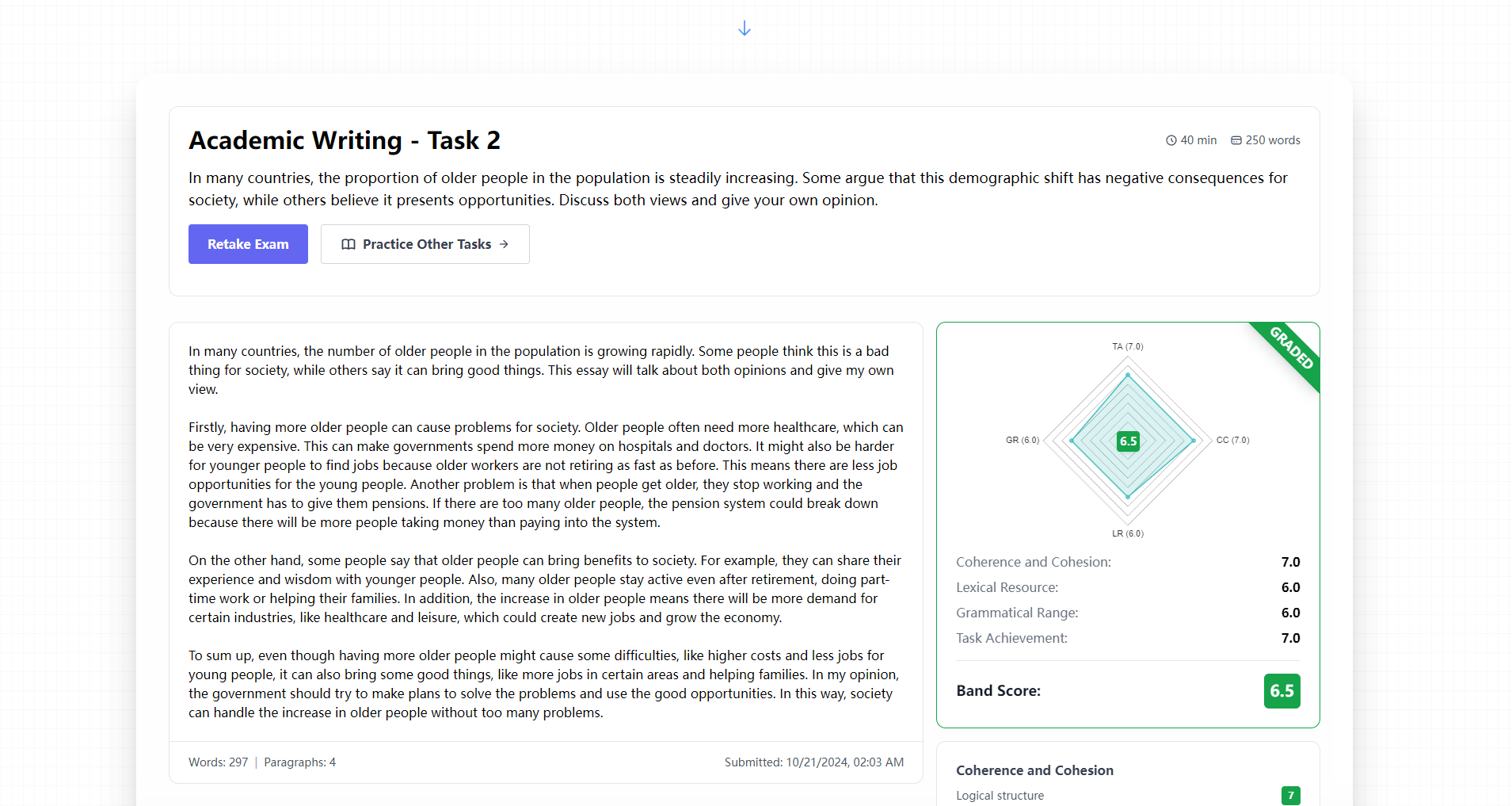Click the clock icon beside 40 min
The width and height of the screenshot is (1512, 806).
point(1171,140)
